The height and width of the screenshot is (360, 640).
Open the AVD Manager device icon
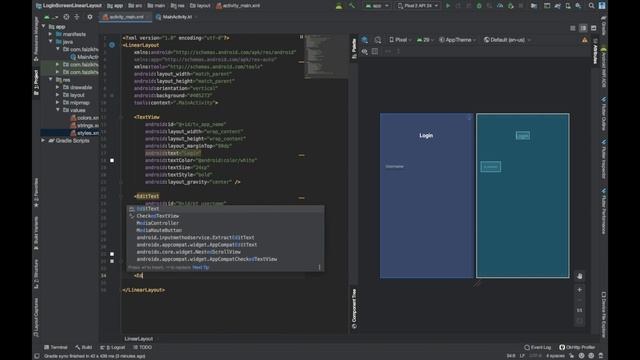point(568,6)
